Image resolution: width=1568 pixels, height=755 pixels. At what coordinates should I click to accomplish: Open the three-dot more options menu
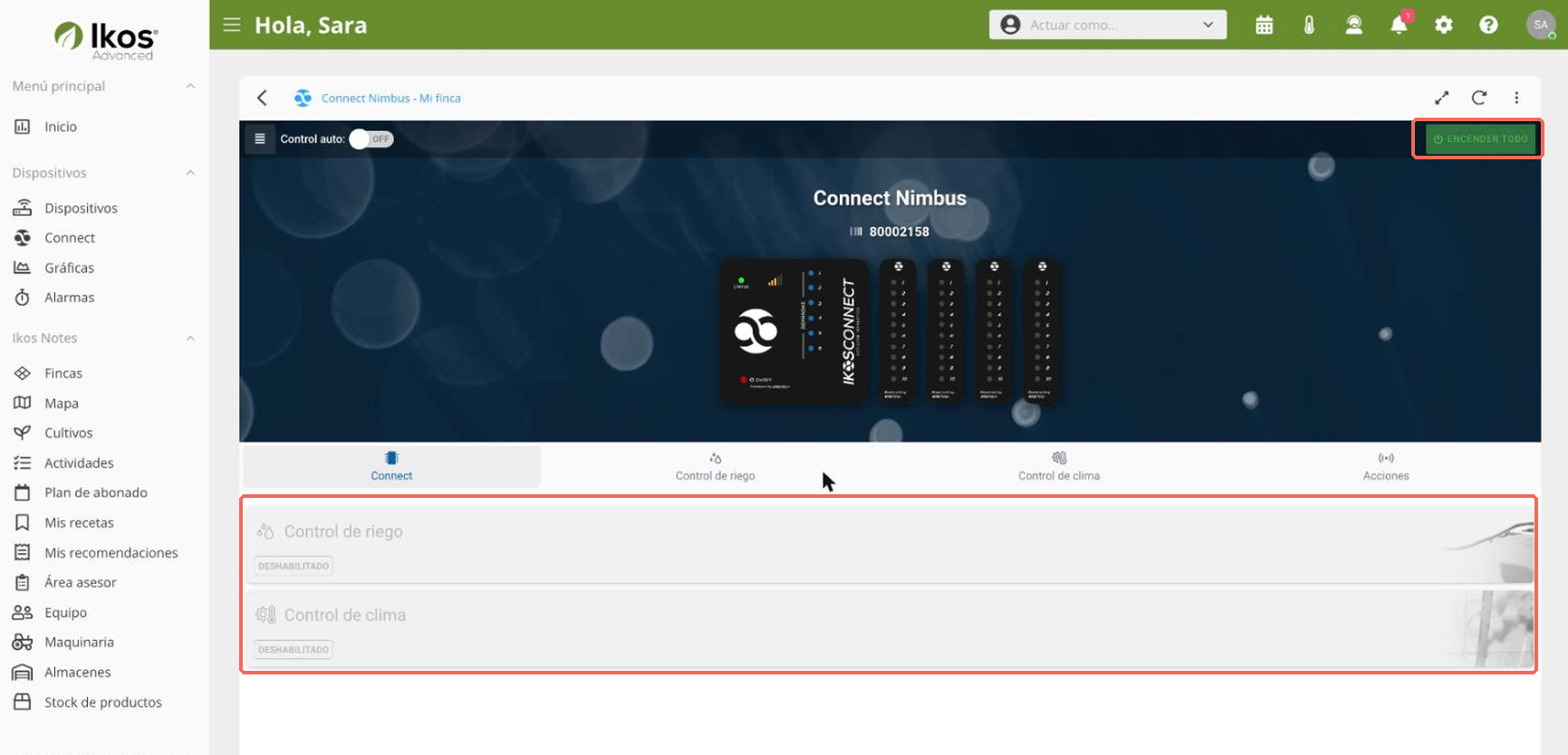(x=1516, y=98)
